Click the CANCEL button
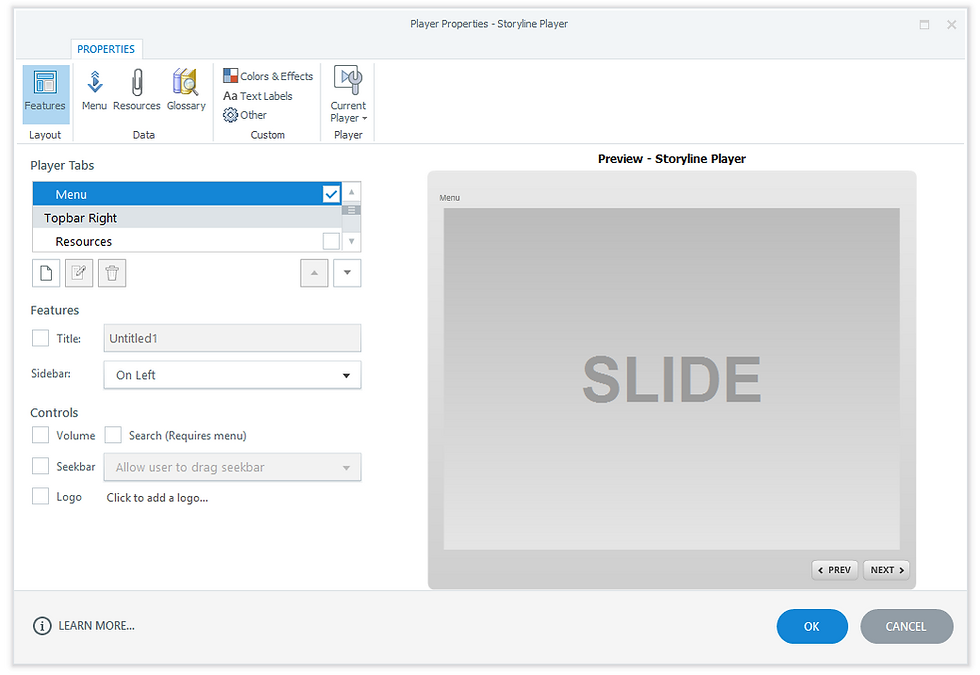The image size is (980, 675). [906, 626]
